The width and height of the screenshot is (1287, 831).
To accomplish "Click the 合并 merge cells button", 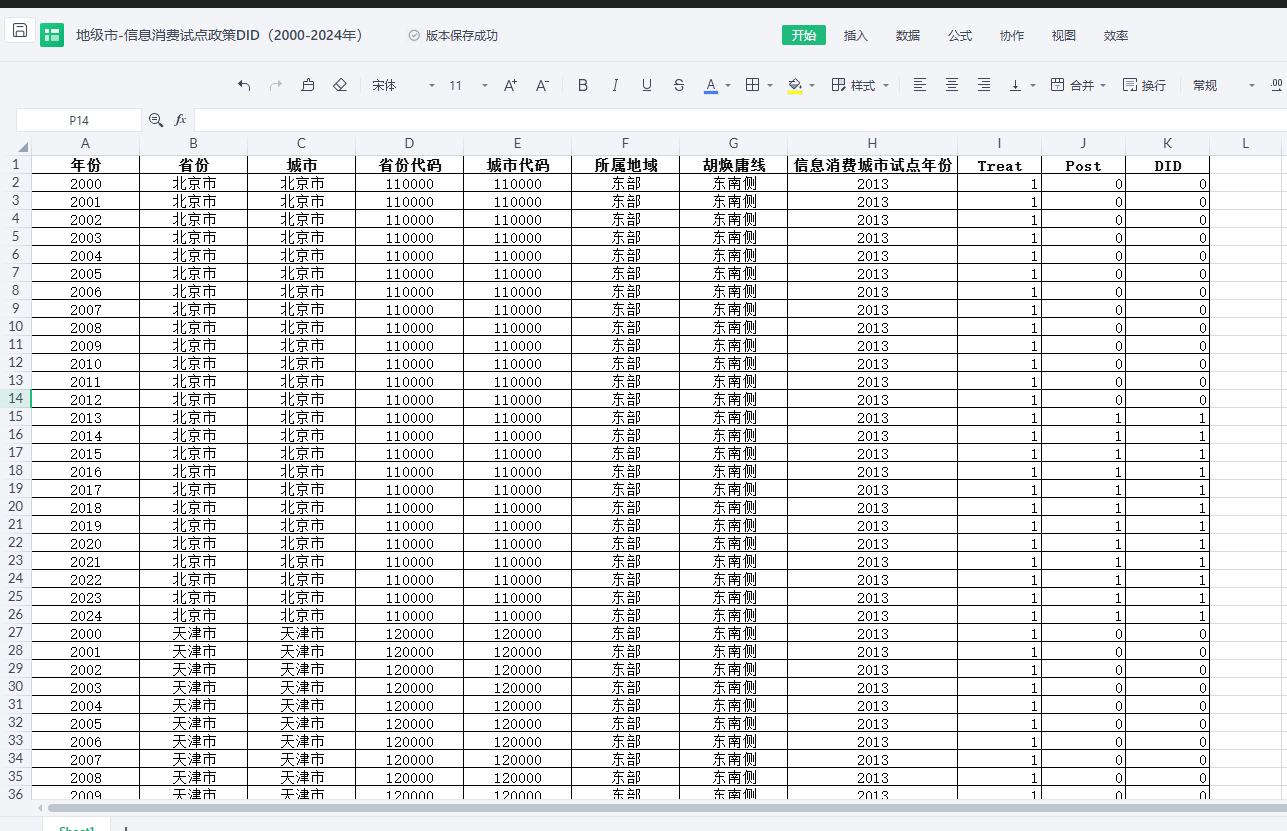I will coord(1072,86).
